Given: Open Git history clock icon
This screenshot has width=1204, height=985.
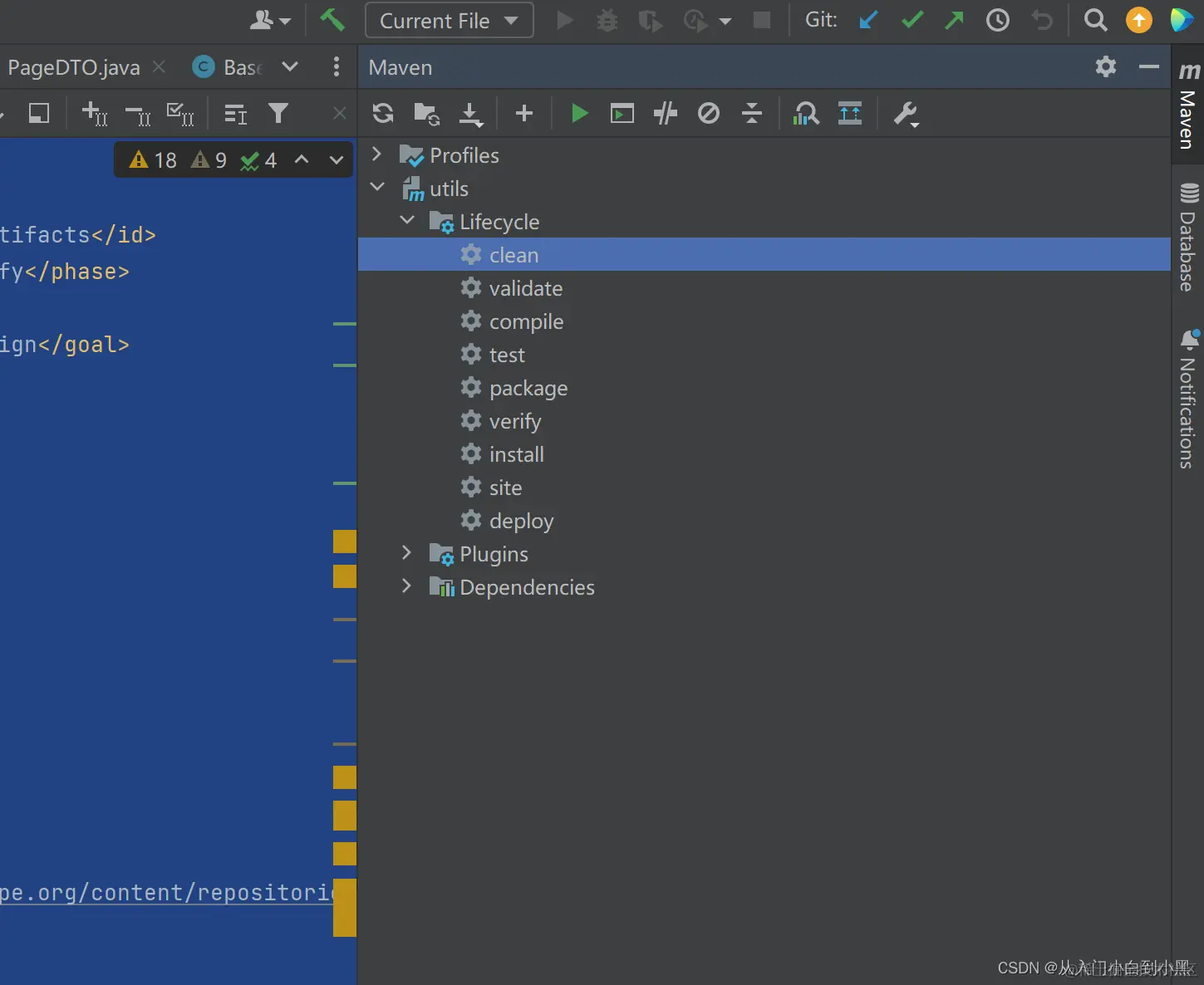Looking at the screenshot, I should tap(997, 20).
